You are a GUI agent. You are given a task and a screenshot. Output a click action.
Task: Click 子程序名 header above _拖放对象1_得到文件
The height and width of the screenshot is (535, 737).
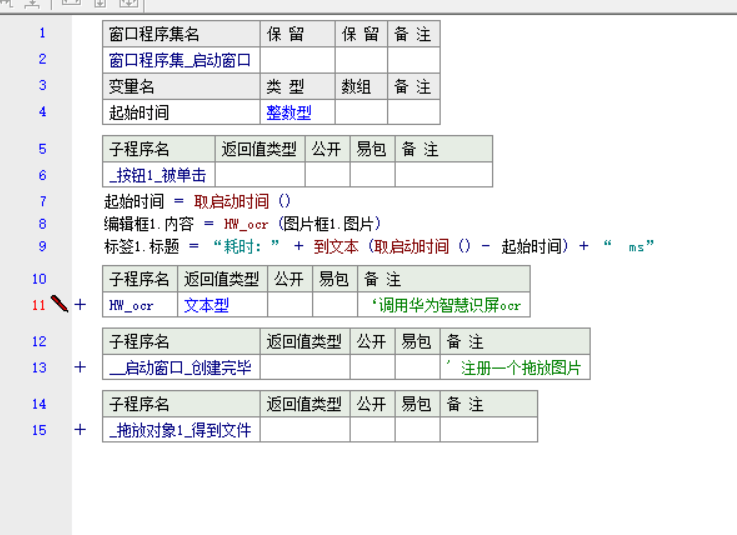pyautogui.click(x=181, y=404)
